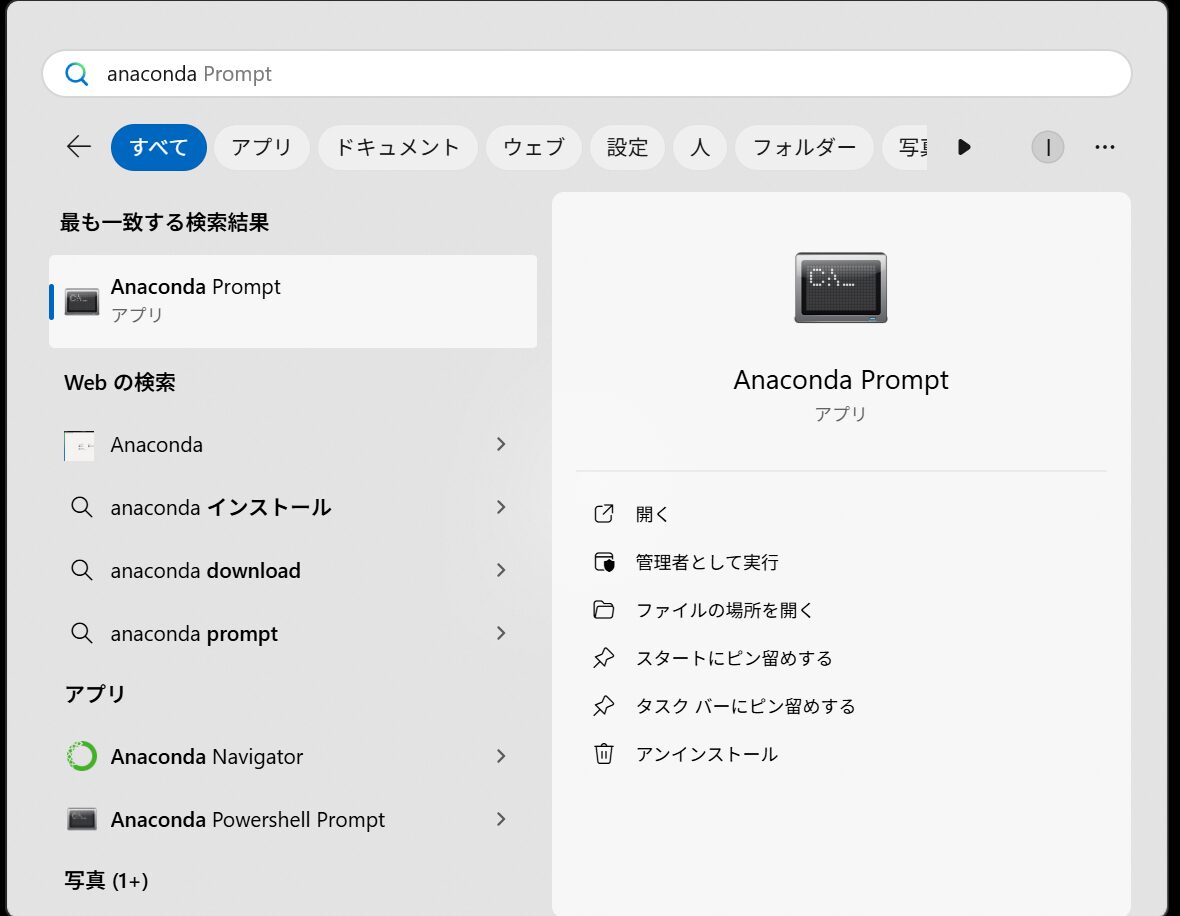Click the folder icon for ファイルの場所を開く

tap(604, 610)
